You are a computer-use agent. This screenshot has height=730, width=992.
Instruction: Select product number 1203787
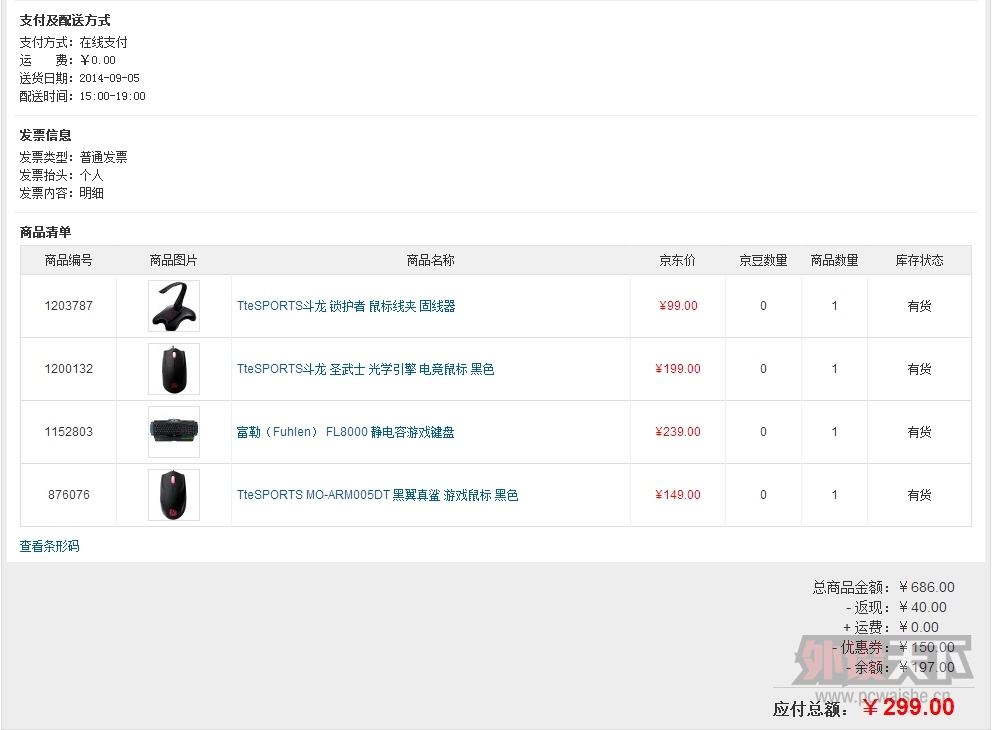(68, 306)
